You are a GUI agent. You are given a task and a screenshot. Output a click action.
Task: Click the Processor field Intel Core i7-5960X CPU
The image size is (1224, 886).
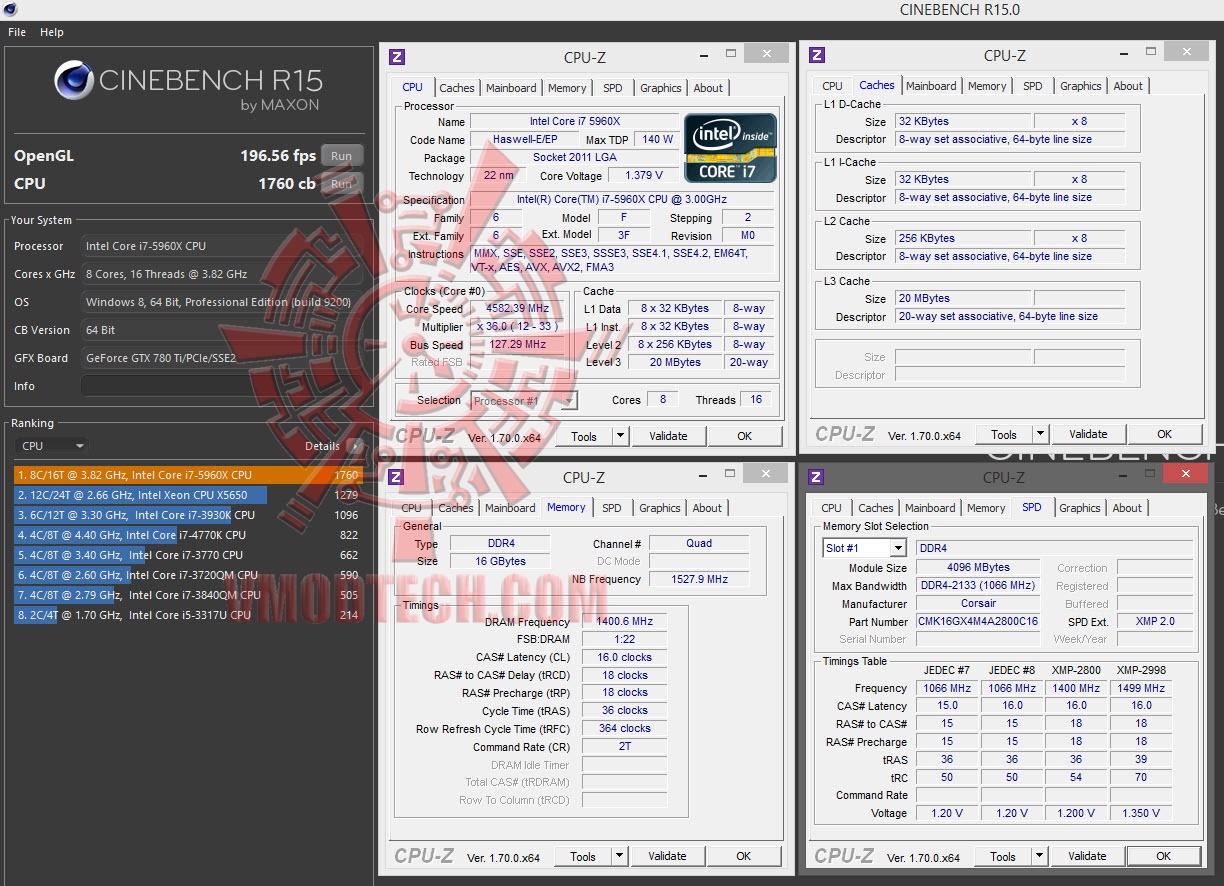coord(221,246)
